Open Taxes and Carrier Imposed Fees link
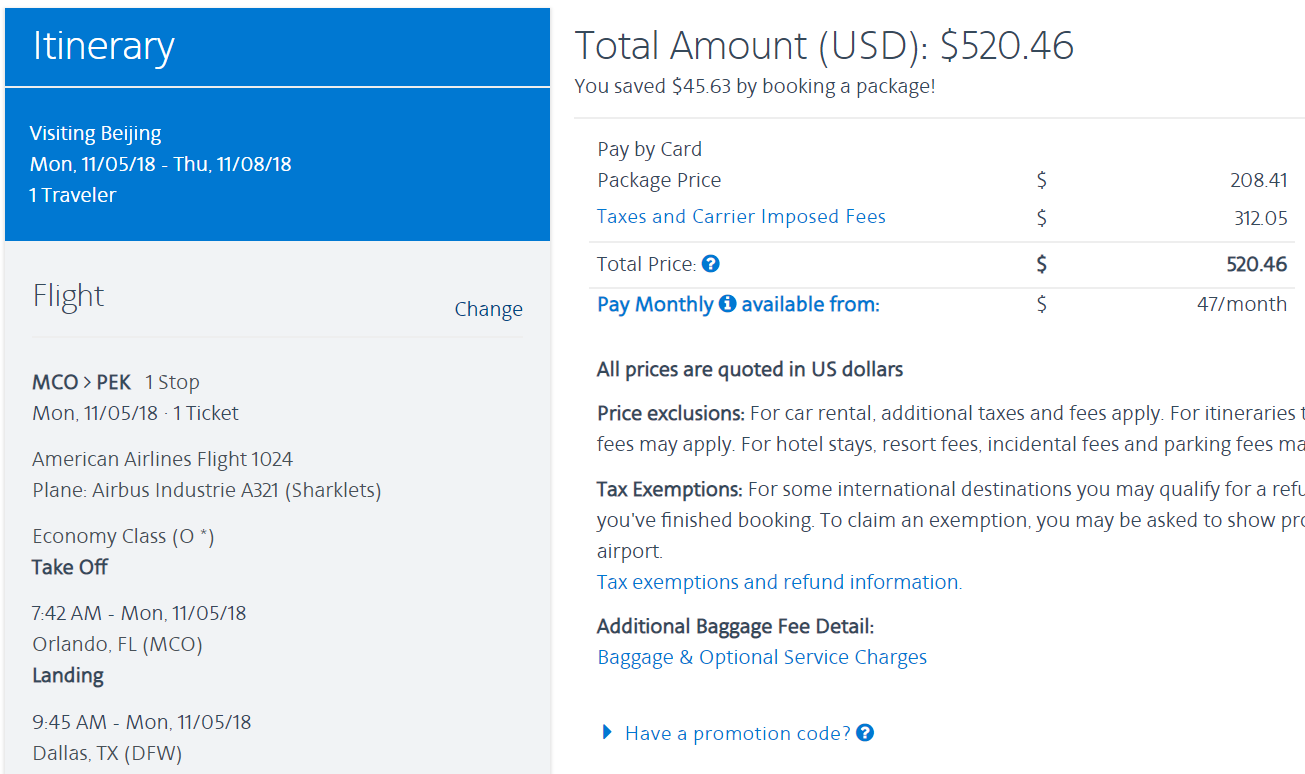 741,217
